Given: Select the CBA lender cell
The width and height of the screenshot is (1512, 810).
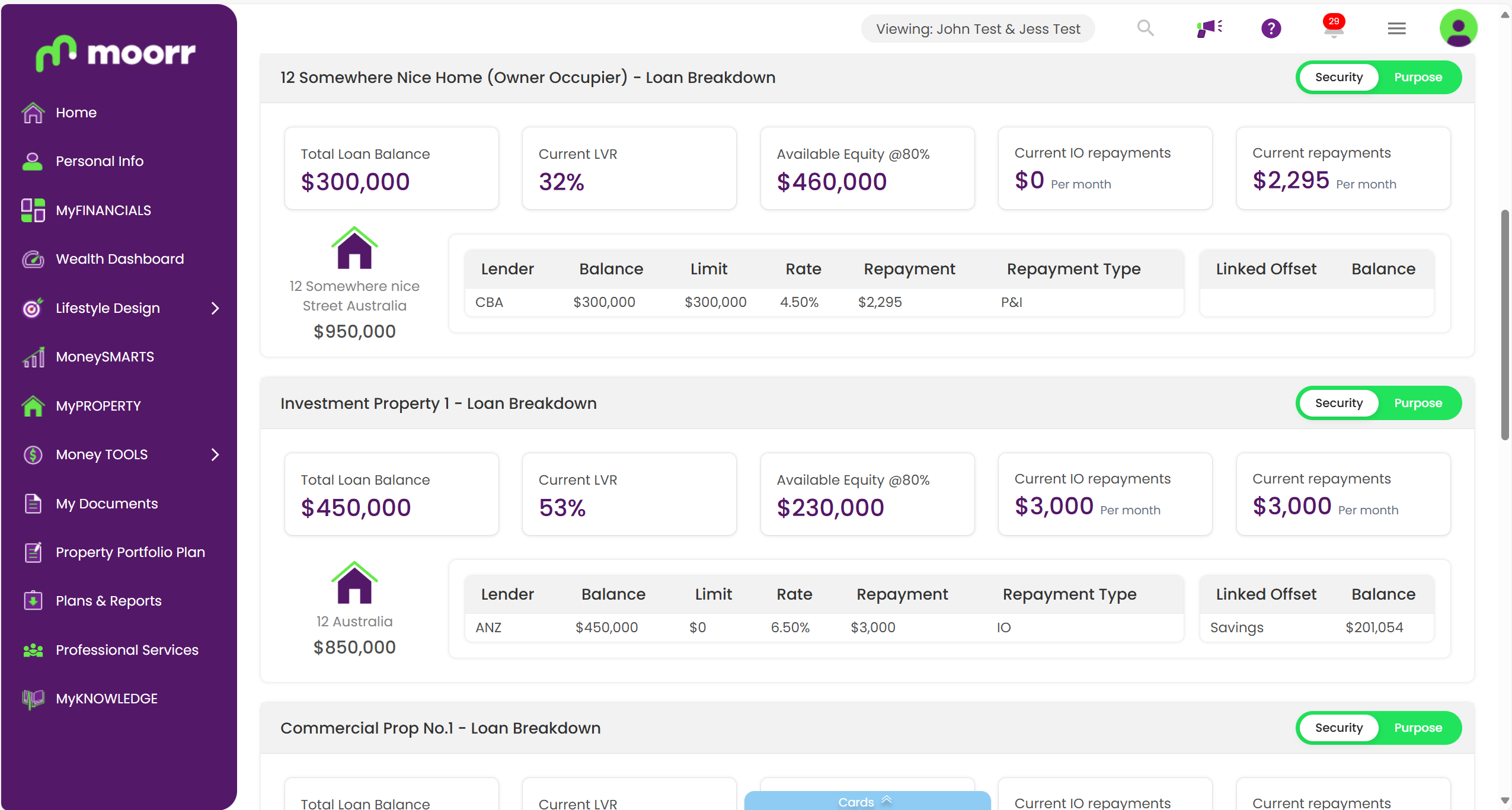Looking at the screenshot, I should [489, 302].
